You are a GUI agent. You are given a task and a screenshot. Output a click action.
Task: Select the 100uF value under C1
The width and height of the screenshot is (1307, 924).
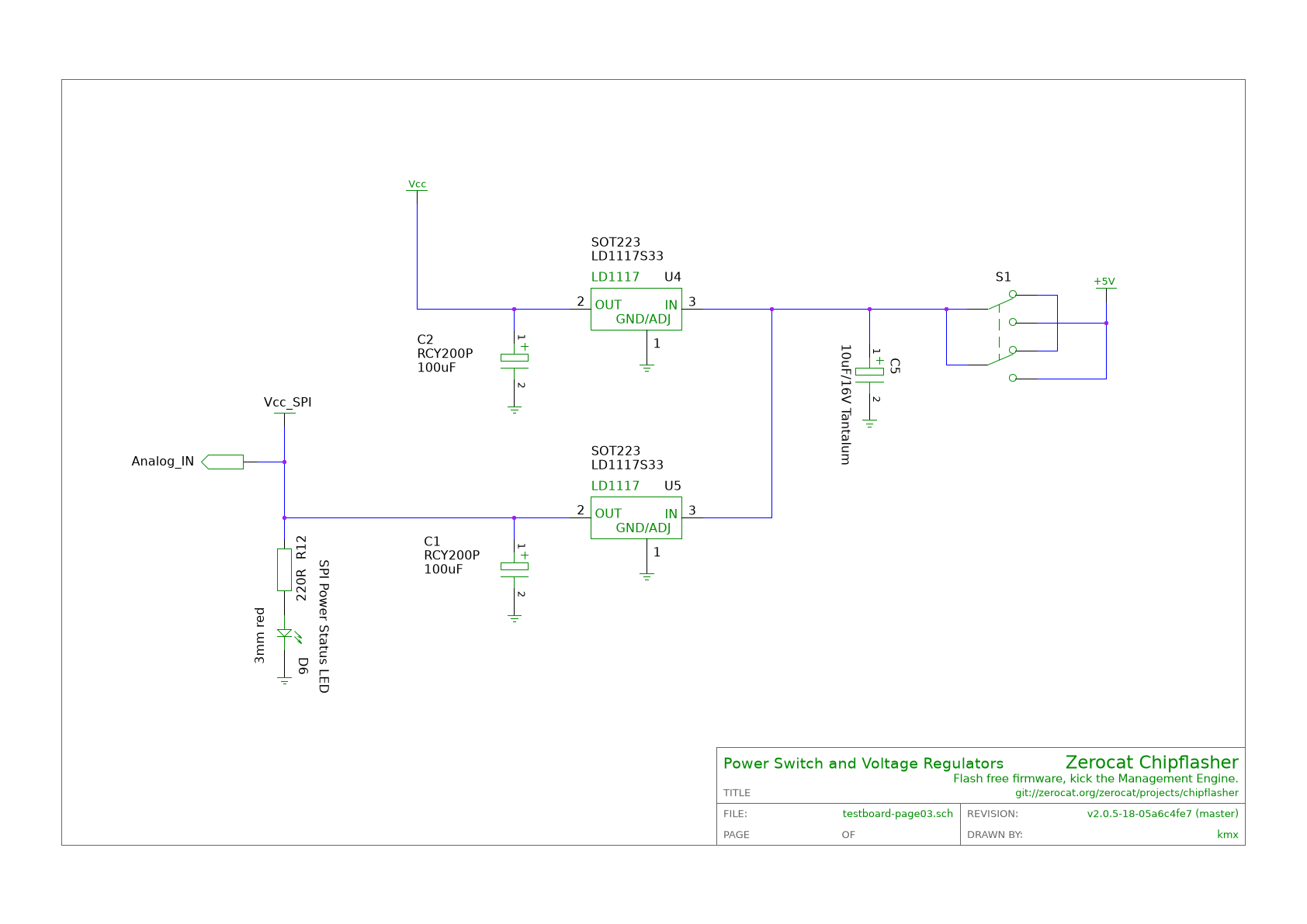click(x=443, y=569)
